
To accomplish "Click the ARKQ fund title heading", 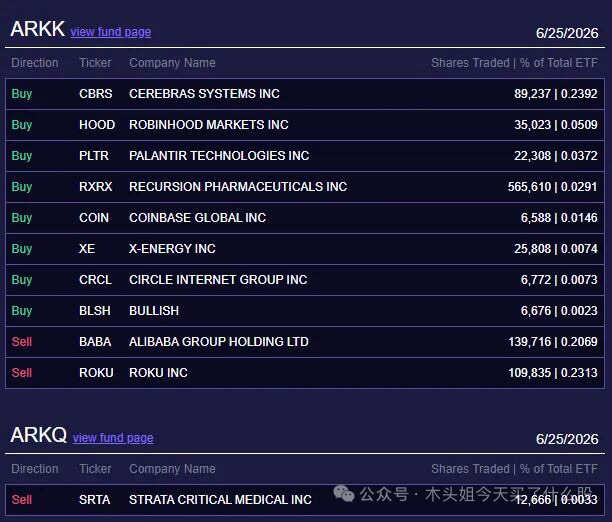I will click(39, 435).
